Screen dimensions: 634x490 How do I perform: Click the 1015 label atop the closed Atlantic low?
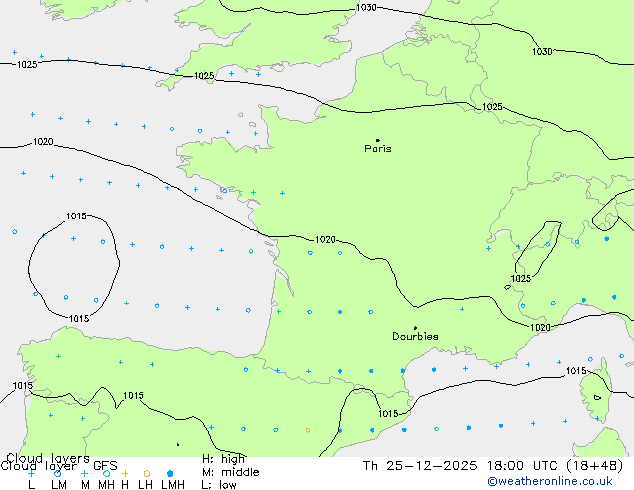76,216
